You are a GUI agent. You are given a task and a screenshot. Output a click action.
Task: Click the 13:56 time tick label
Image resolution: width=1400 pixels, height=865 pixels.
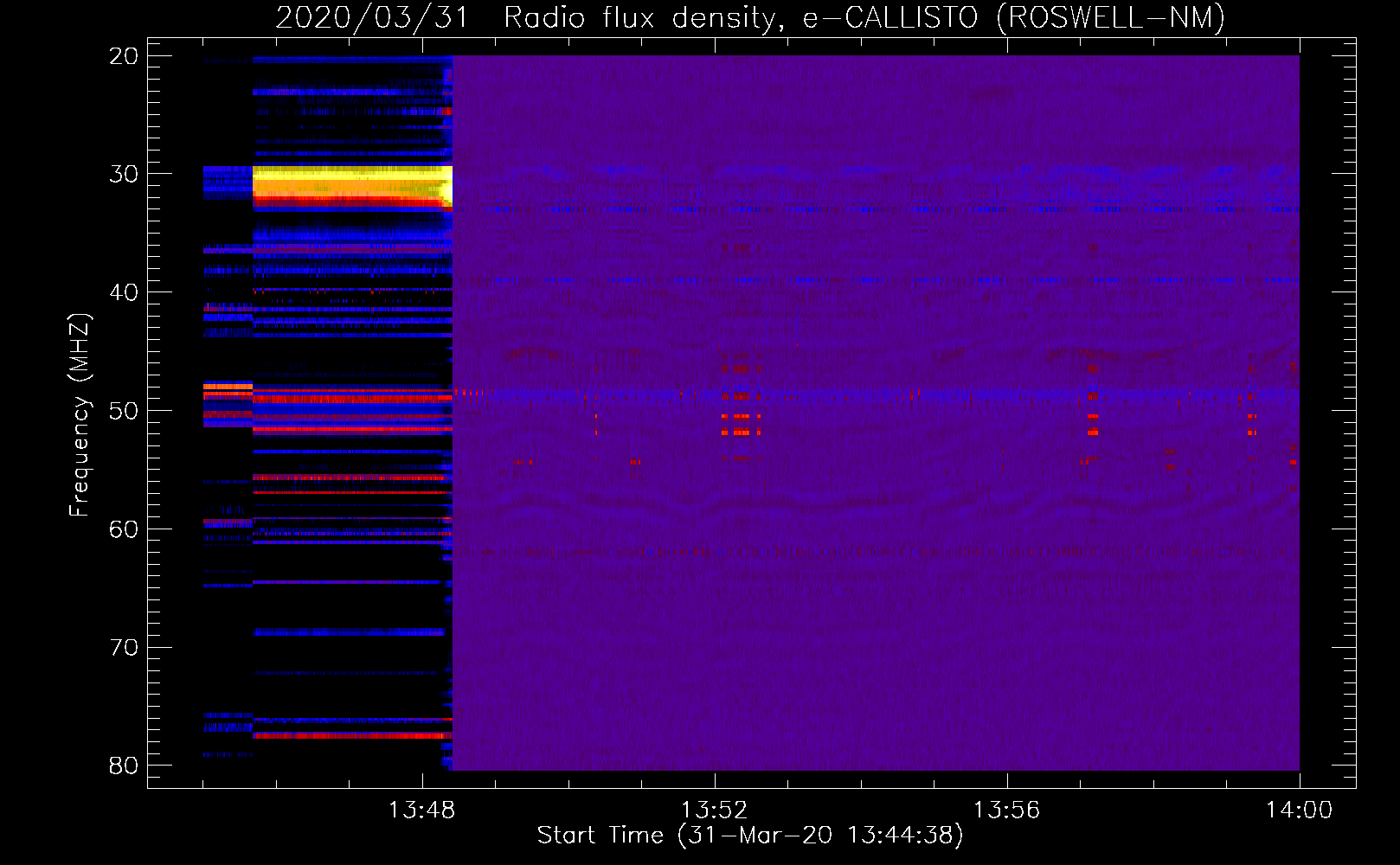[x=1006, y=811]
